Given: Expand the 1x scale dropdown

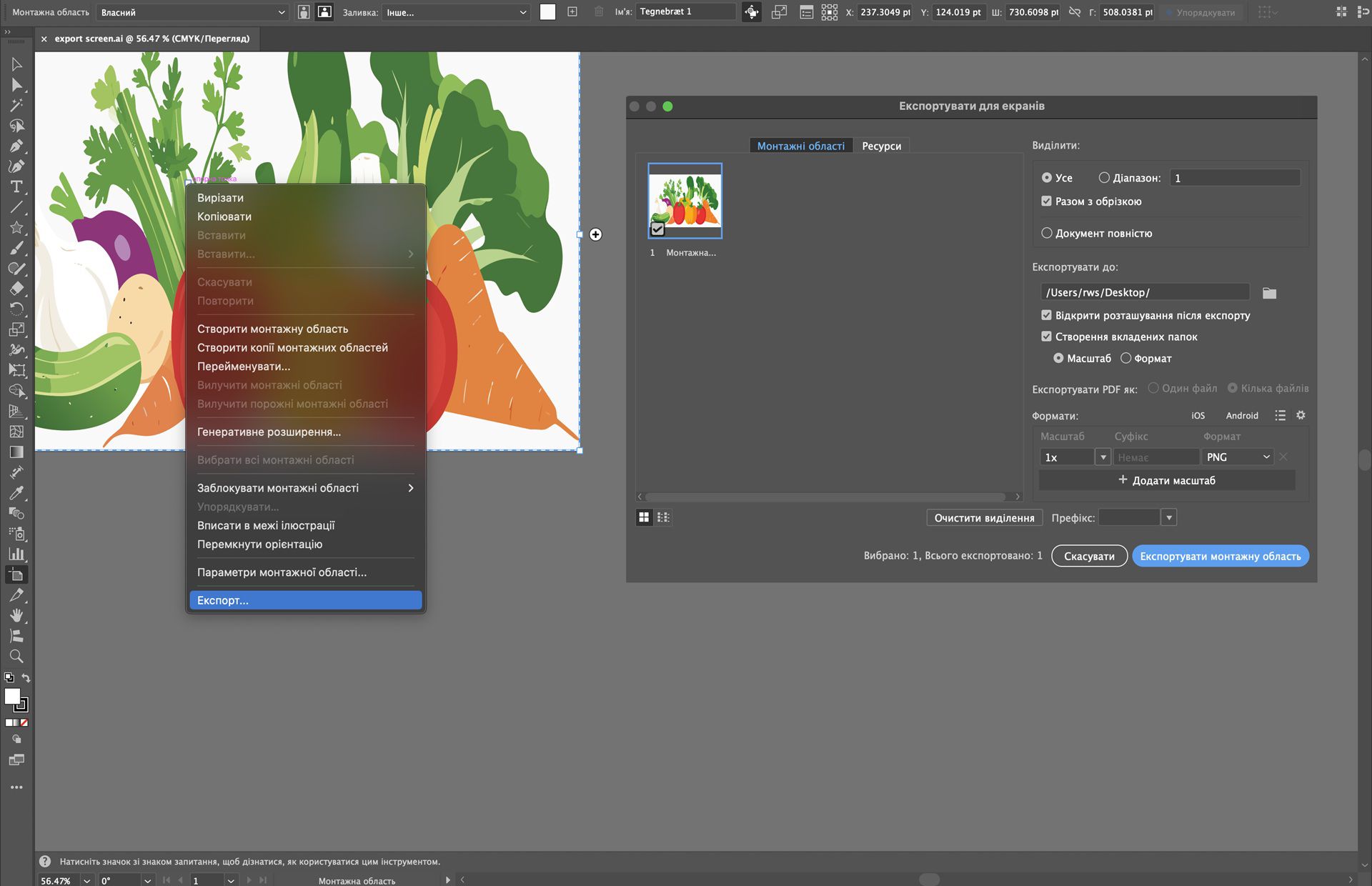Looking at the screenshot, I should pos(1103,457).
